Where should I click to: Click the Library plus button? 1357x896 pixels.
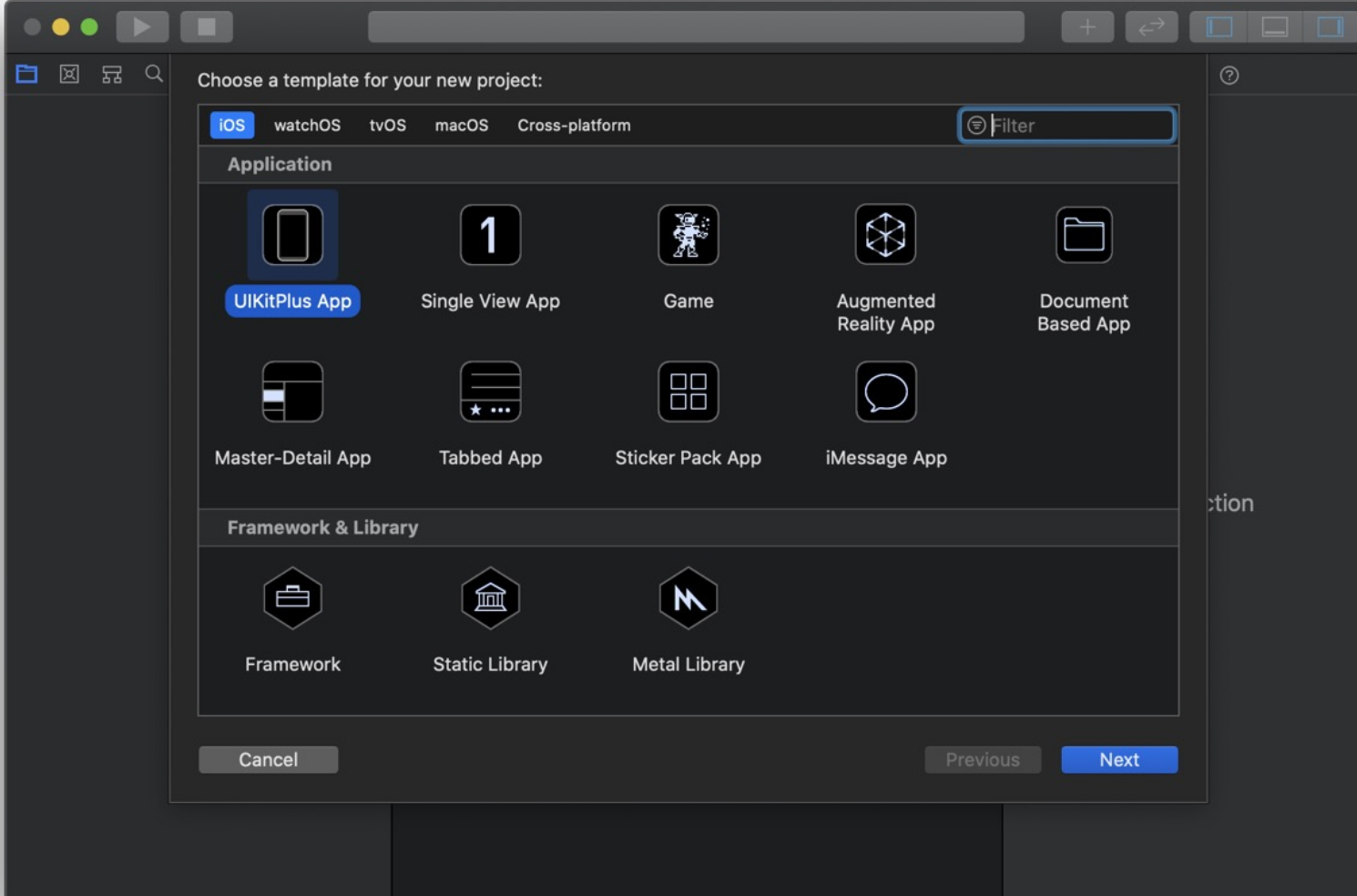(1087, 26)
